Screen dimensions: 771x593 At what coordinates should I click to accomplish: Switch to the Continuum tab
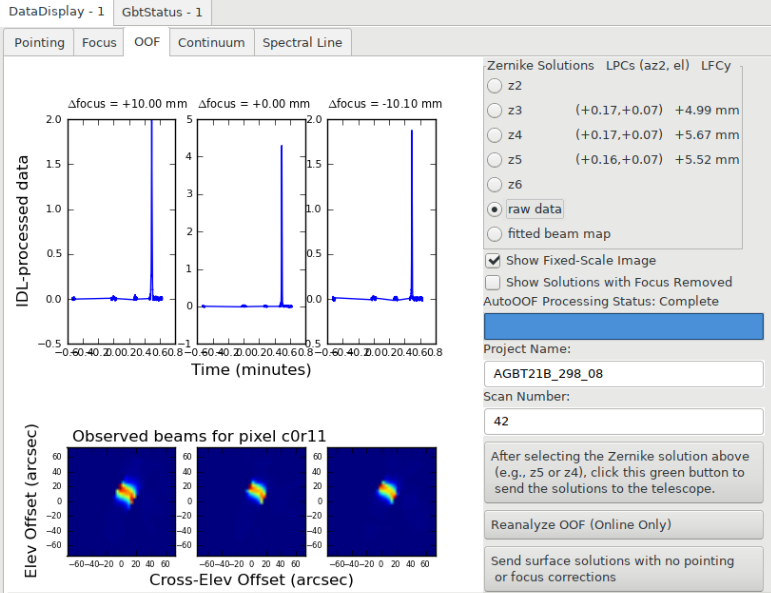(211, 43)
